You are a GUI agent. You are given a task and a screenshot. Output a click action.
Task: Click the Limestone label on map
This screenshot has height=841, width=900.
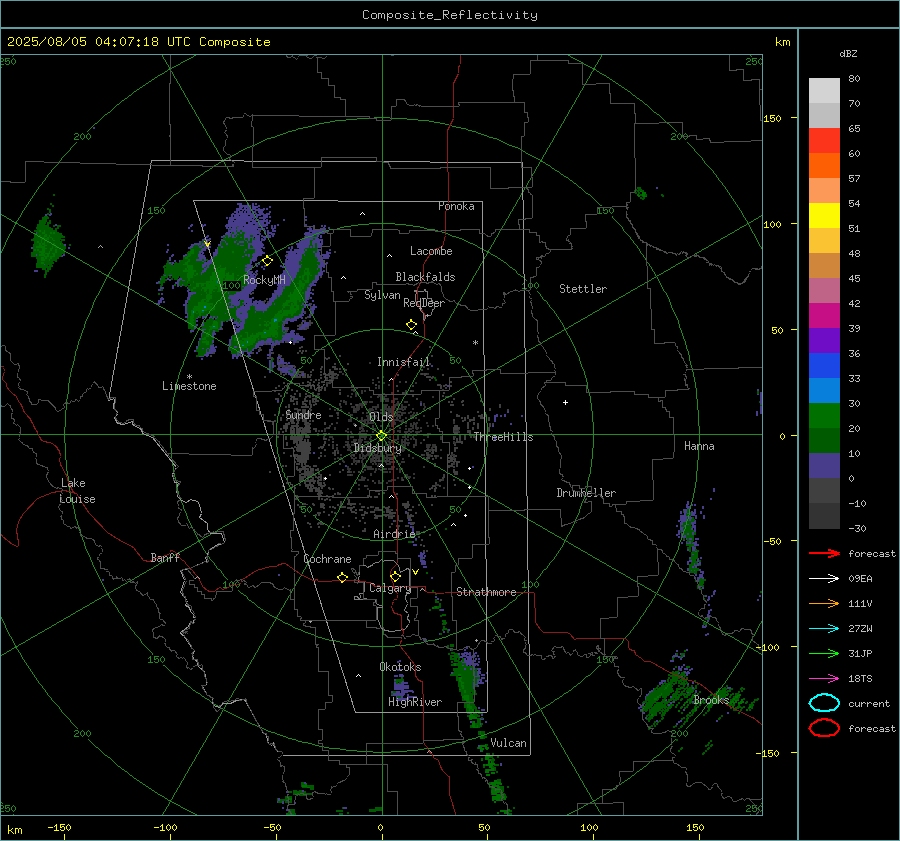point(189,386)
